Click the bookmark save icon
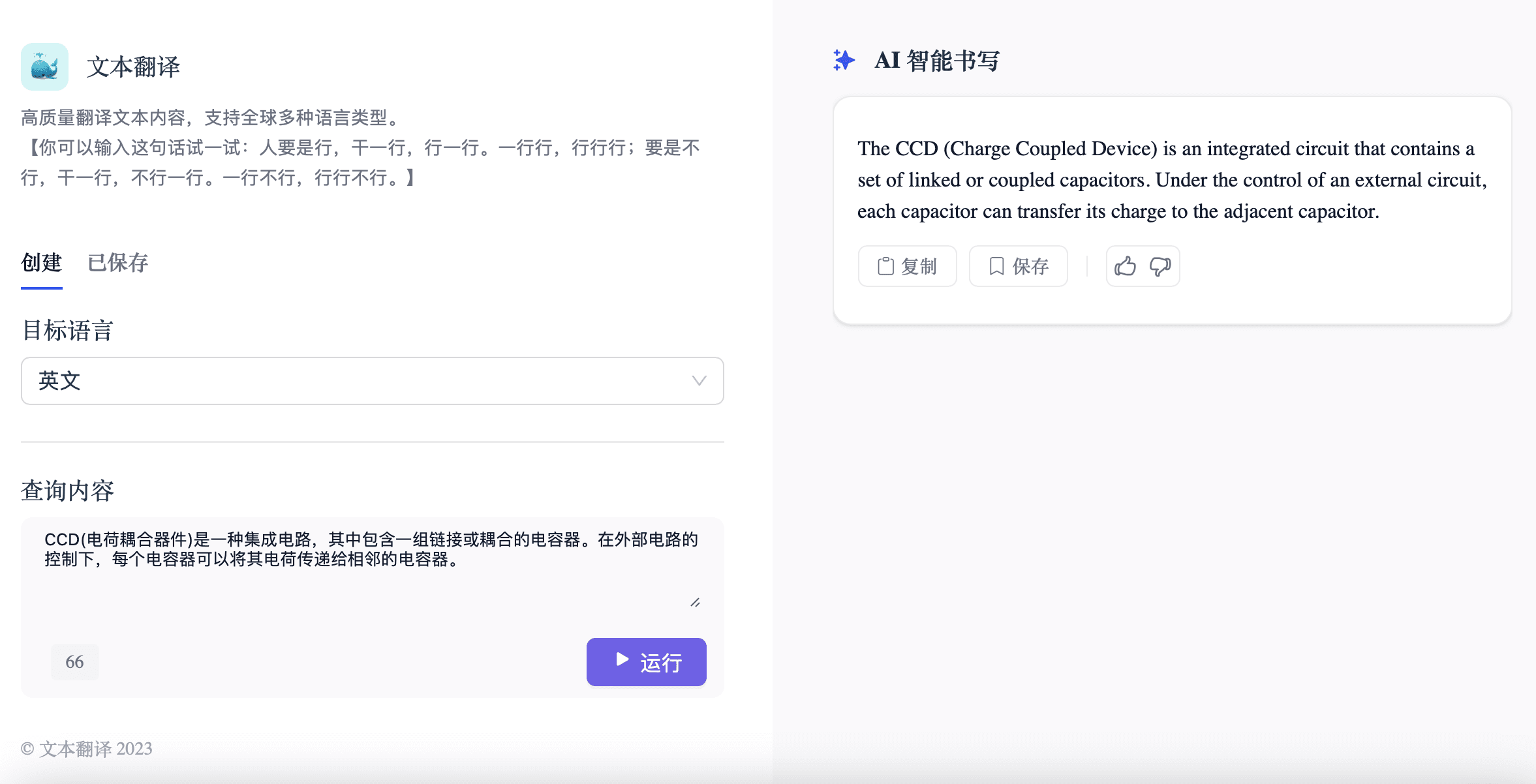 pos(996,266)
